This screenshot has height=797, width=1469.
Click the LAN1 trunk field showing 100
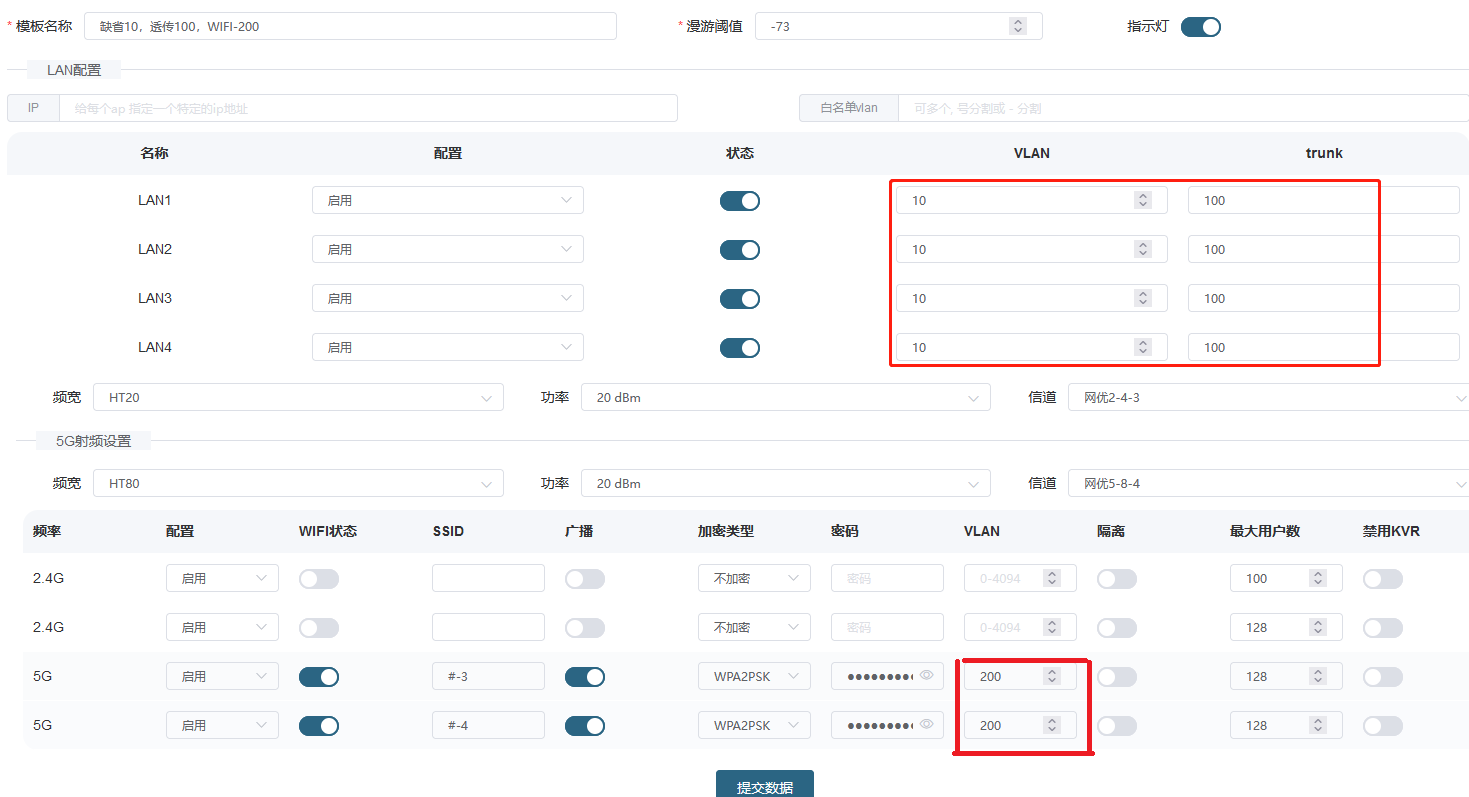pyautogui.click(x=1322, y=201)
